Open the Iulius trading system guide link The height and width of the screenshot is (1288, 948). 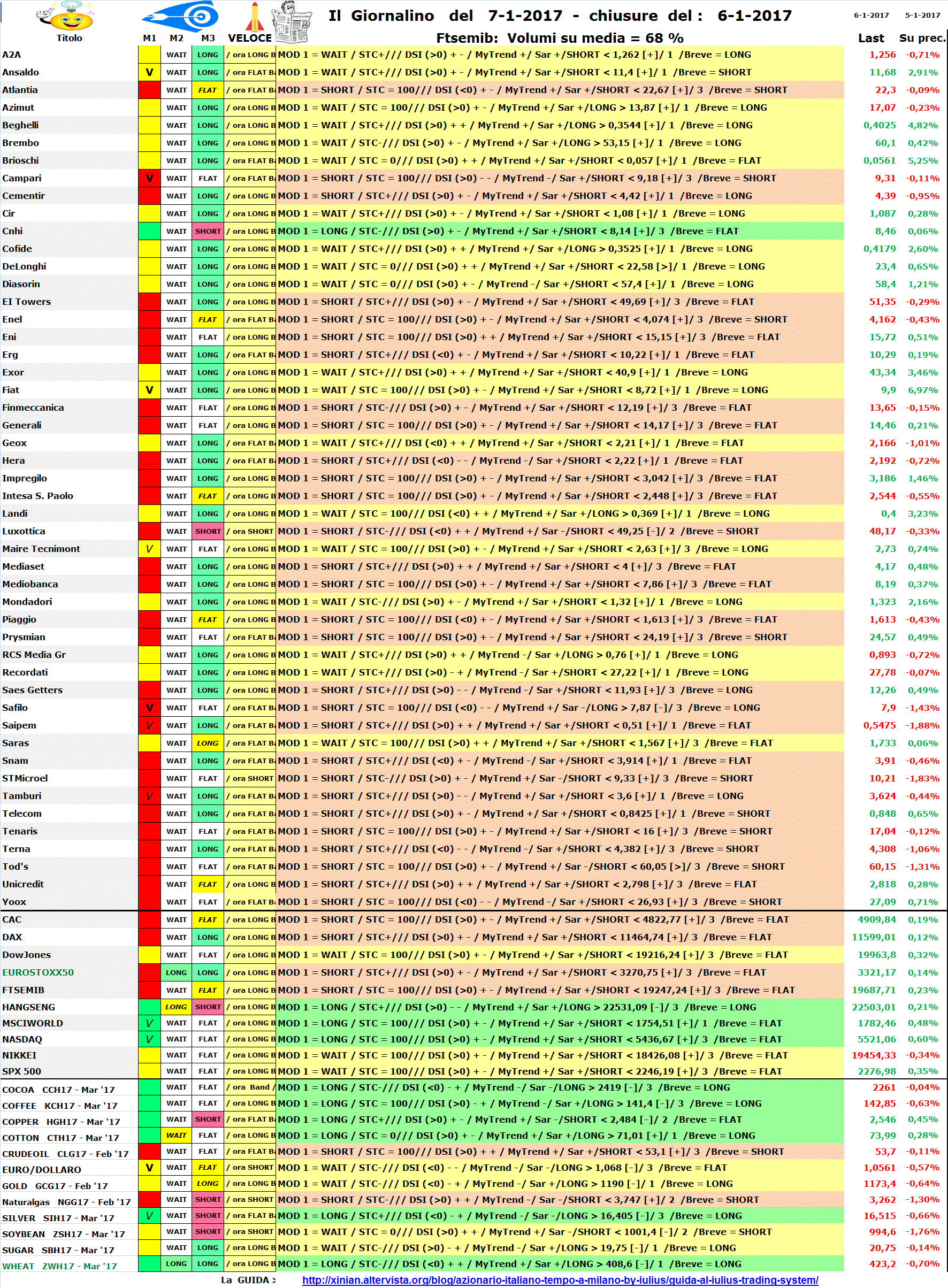tap(560, 1279)
